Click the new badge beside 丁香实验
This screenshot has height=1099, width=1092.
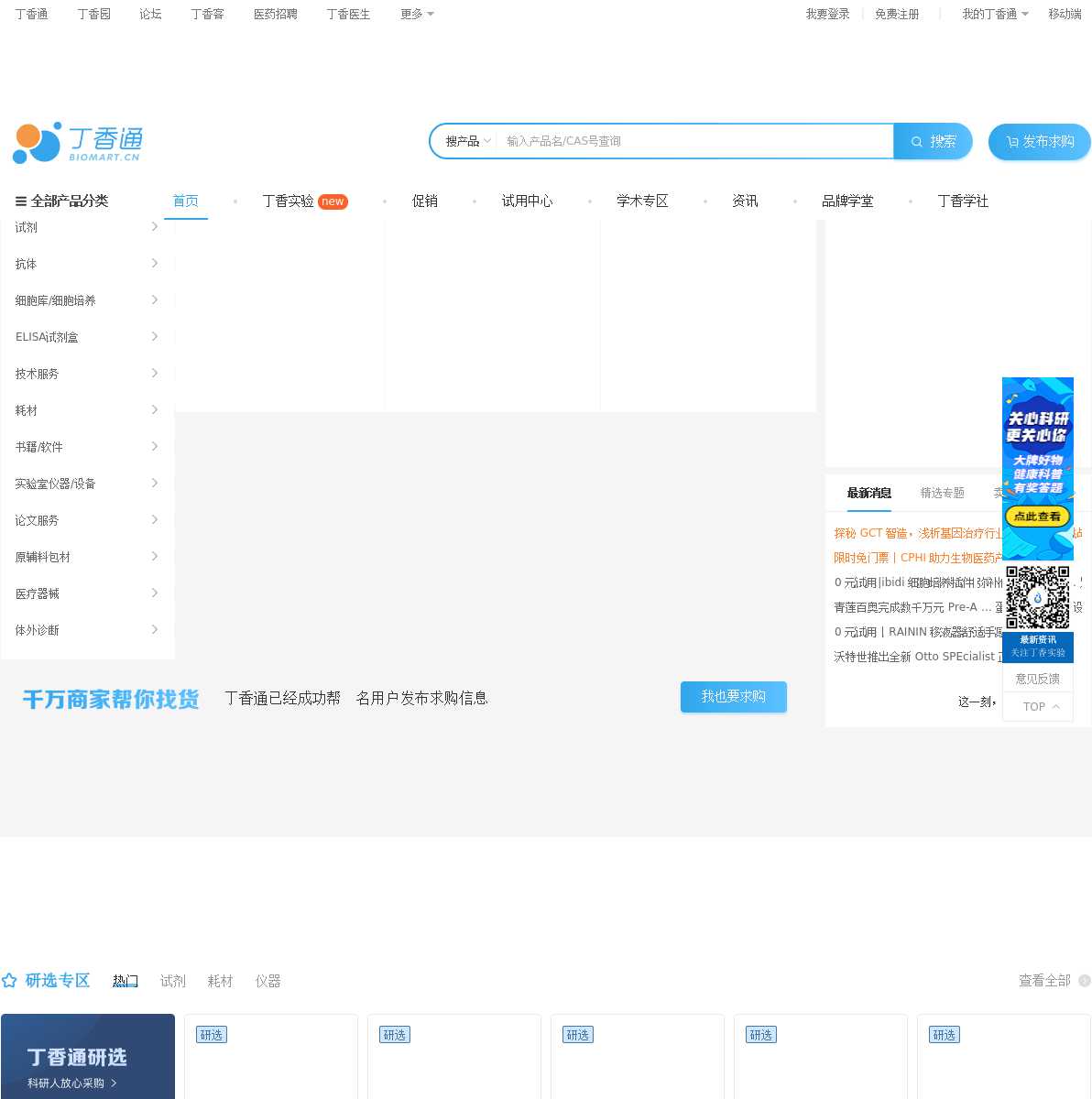coord(333,201)
